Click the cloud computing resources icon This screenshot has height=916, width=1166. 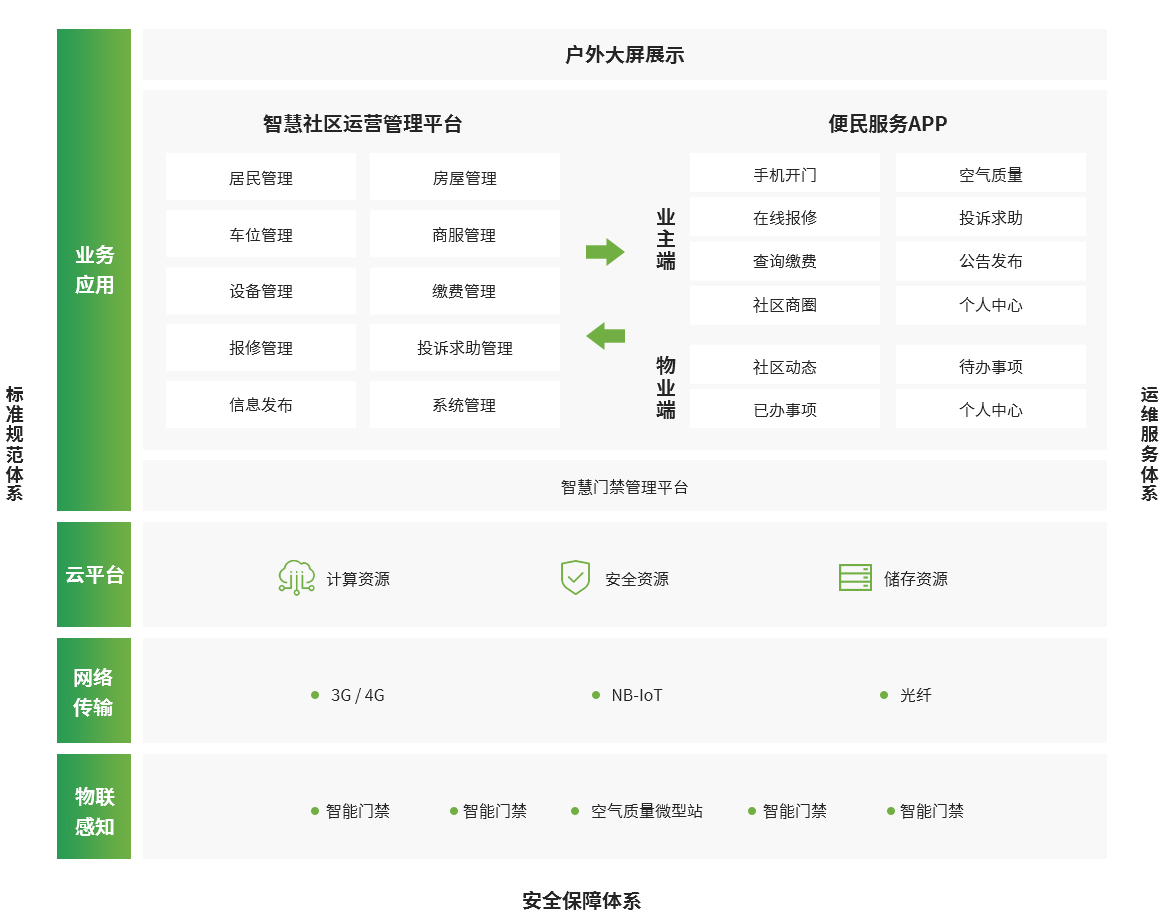click(296, 577)
